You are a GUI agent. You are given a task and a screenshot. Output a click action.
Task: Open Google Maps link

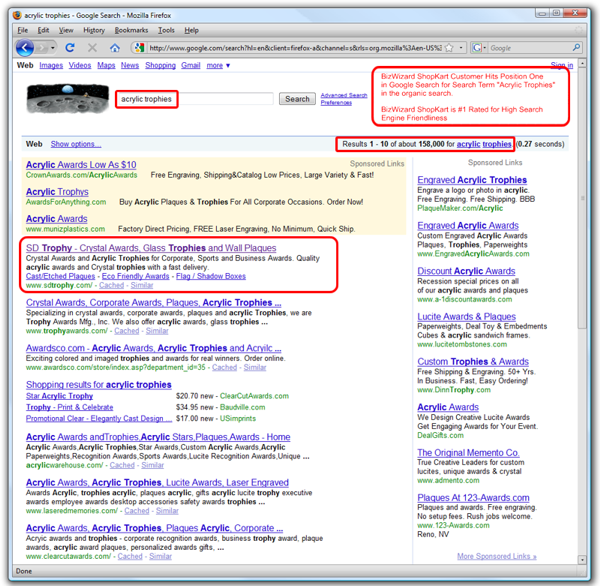[106, 65]
